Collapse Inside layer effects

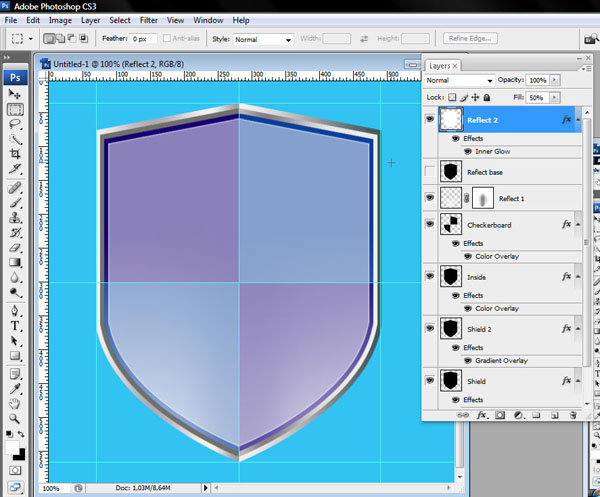578,277
